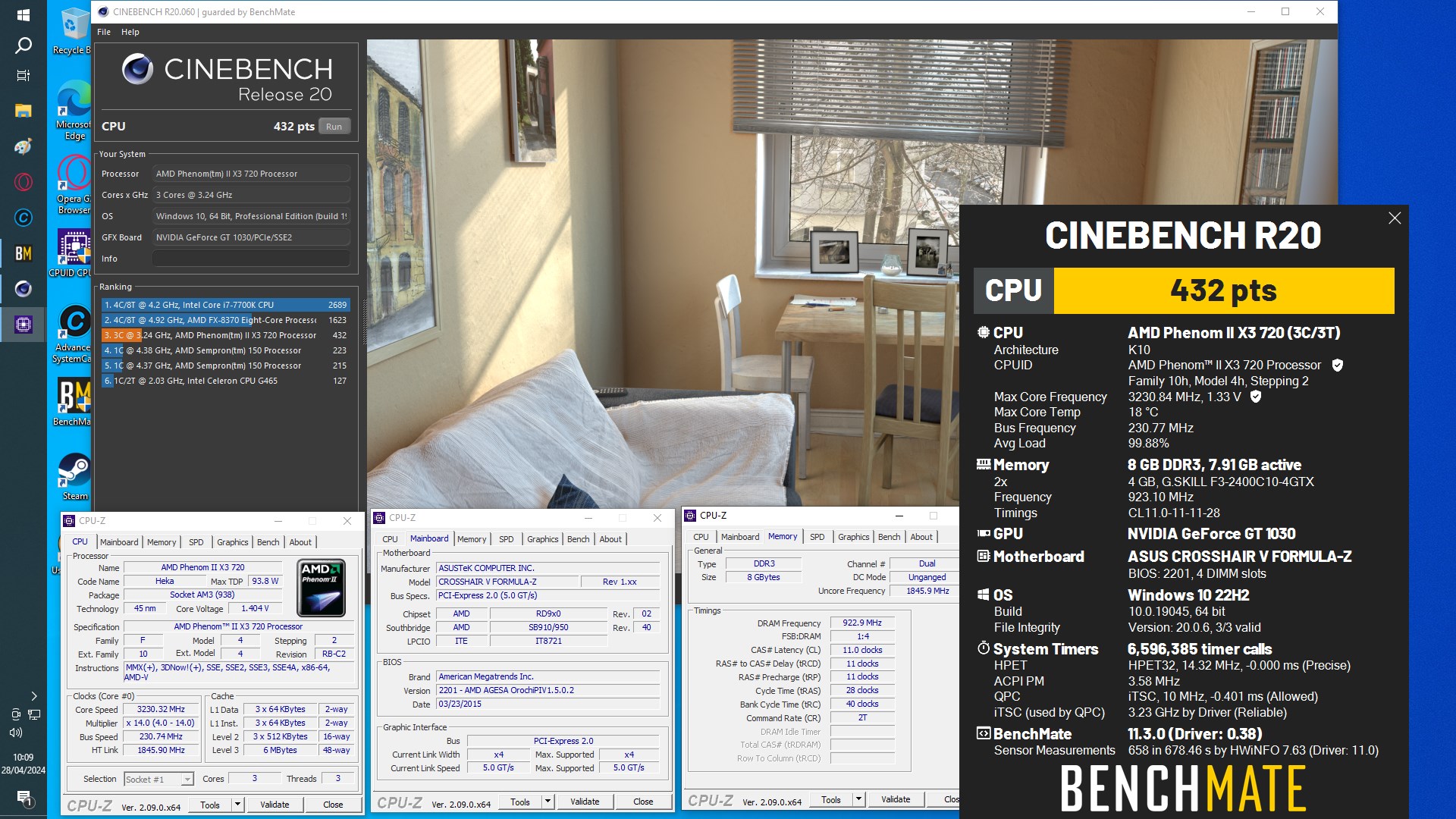Image resolution: width=1456 pixels, height=819 pixels.
Task: Open notification center icon
Action: 23,797
